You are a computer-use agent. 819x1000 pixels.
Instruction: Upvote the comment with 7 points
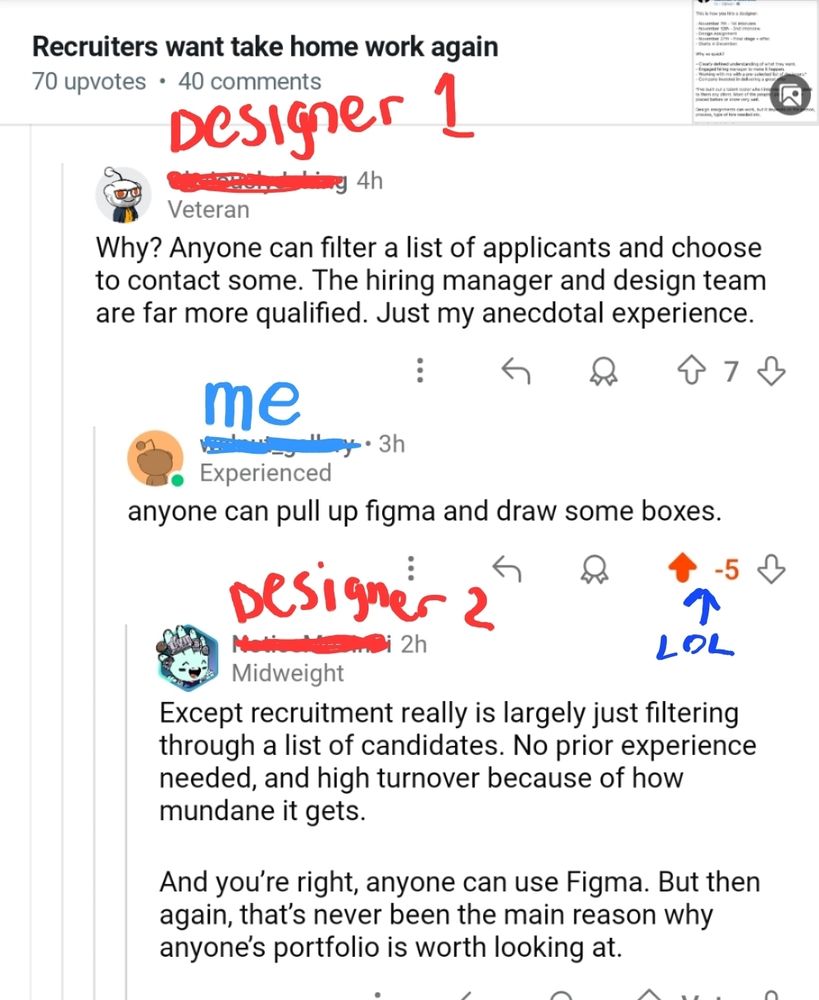[691, 371]
